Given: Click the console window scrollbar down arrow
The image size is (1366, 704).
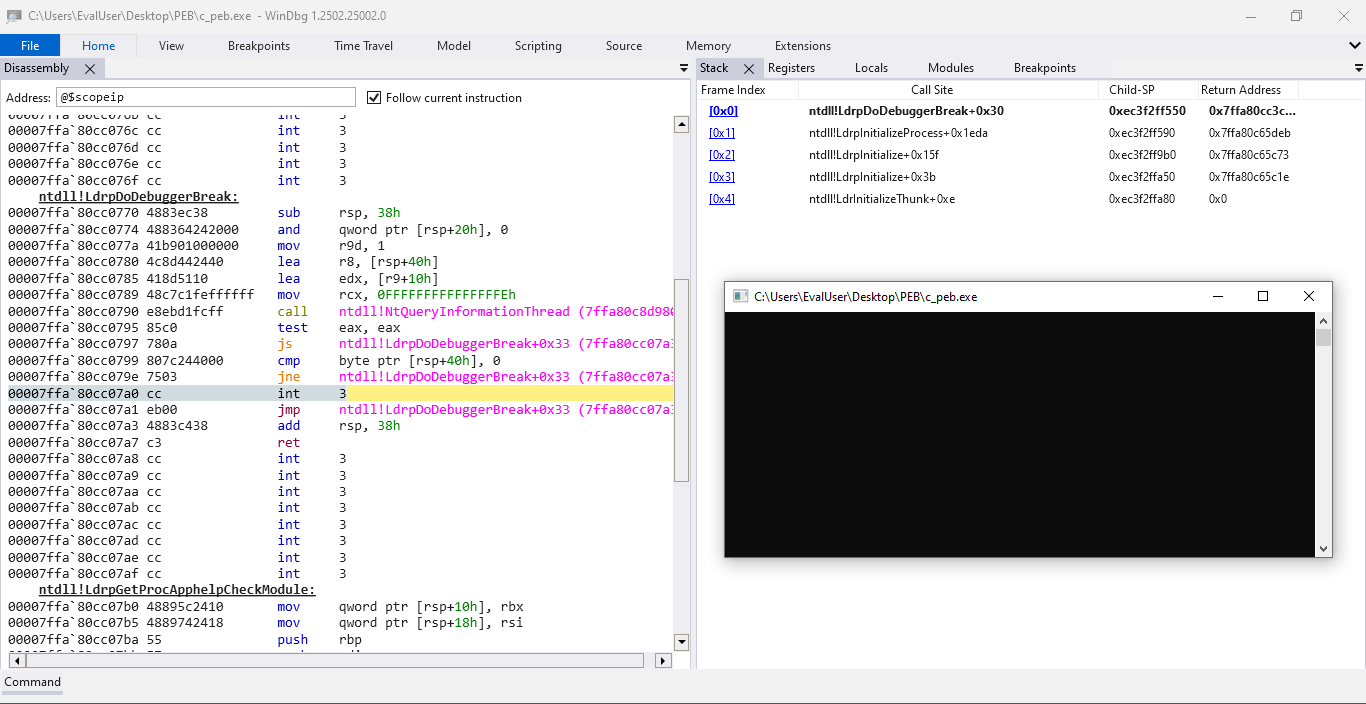Looking at the screenshot, I should (1324, 549).
